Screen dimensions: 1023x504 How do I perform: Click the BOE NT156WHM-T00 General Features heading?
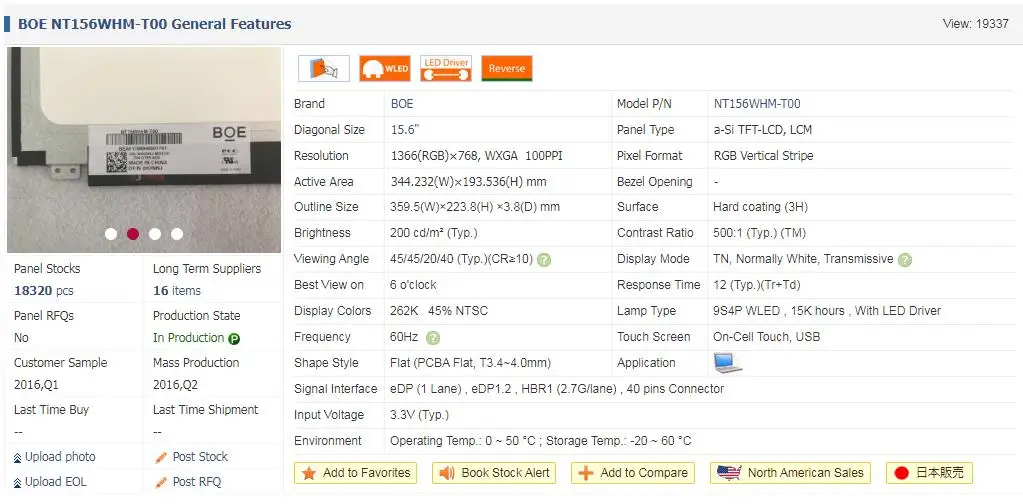click(x=155, y=24)
